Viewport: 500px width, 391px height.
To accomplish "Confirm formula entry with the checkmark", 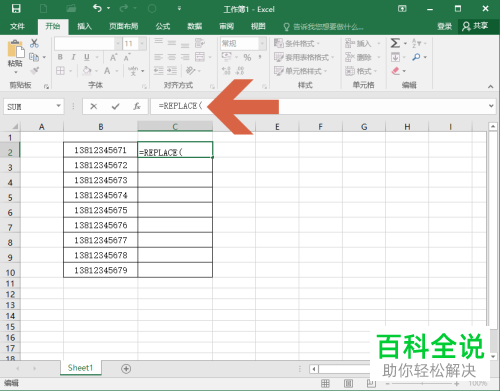I will pos(115,106).
